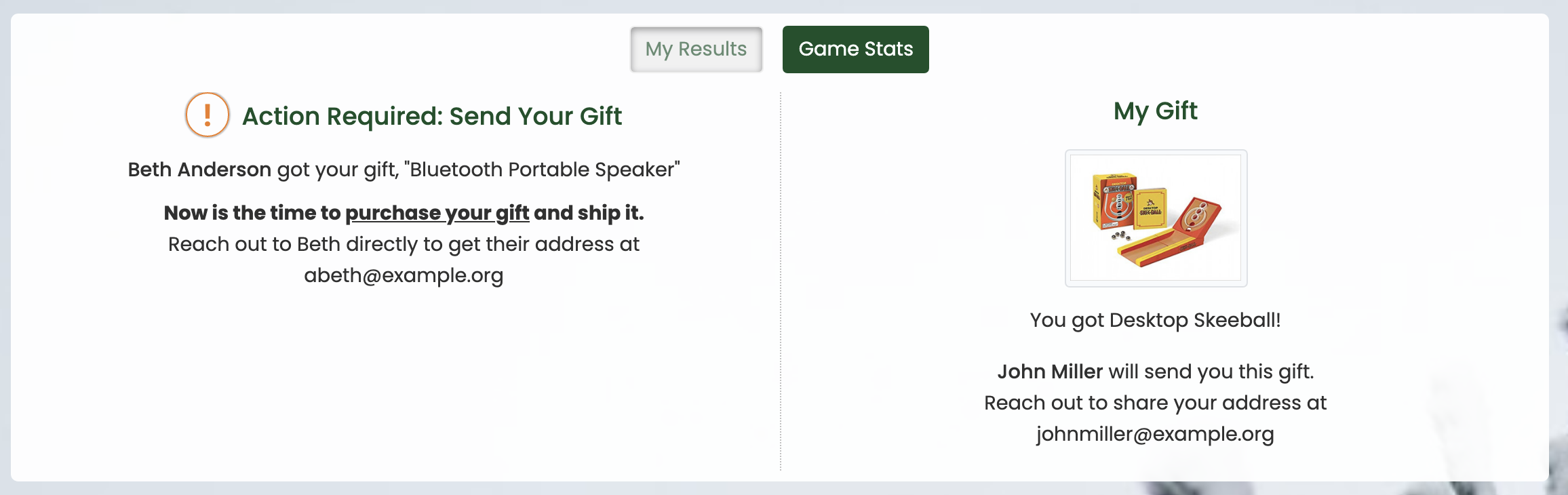Click the Beth Anderson name text

(199, 170)
